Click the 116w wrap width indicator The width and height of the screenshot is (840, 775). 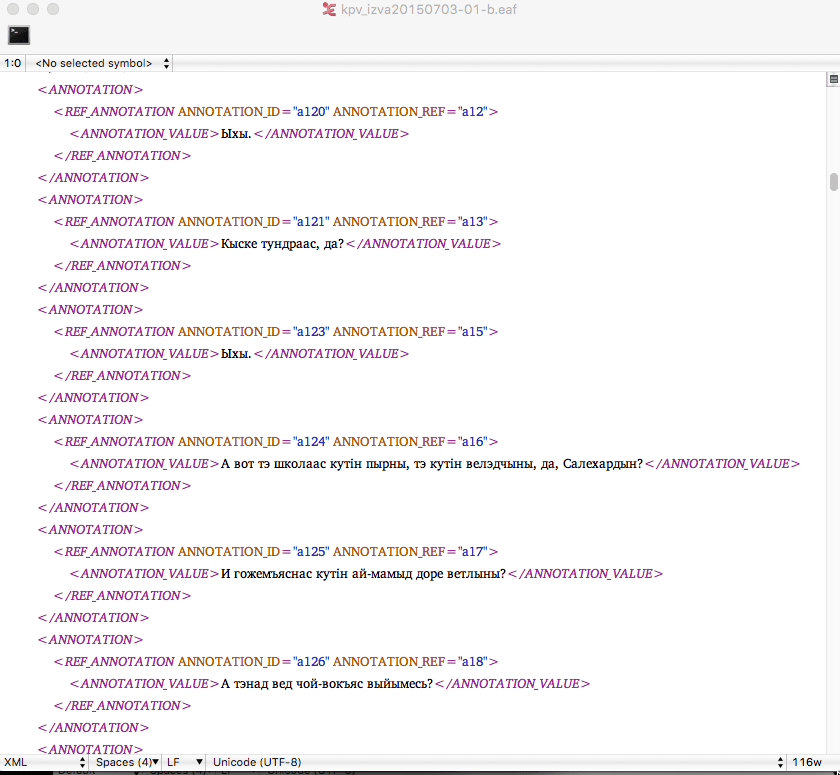(x=807, y=762)
